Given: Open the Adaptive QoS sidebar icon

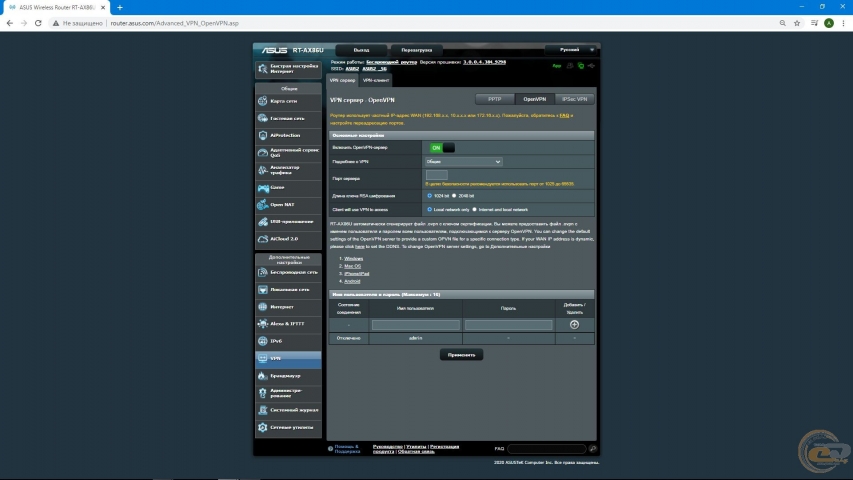Looking at the screenshot, I should click(263, 152).
